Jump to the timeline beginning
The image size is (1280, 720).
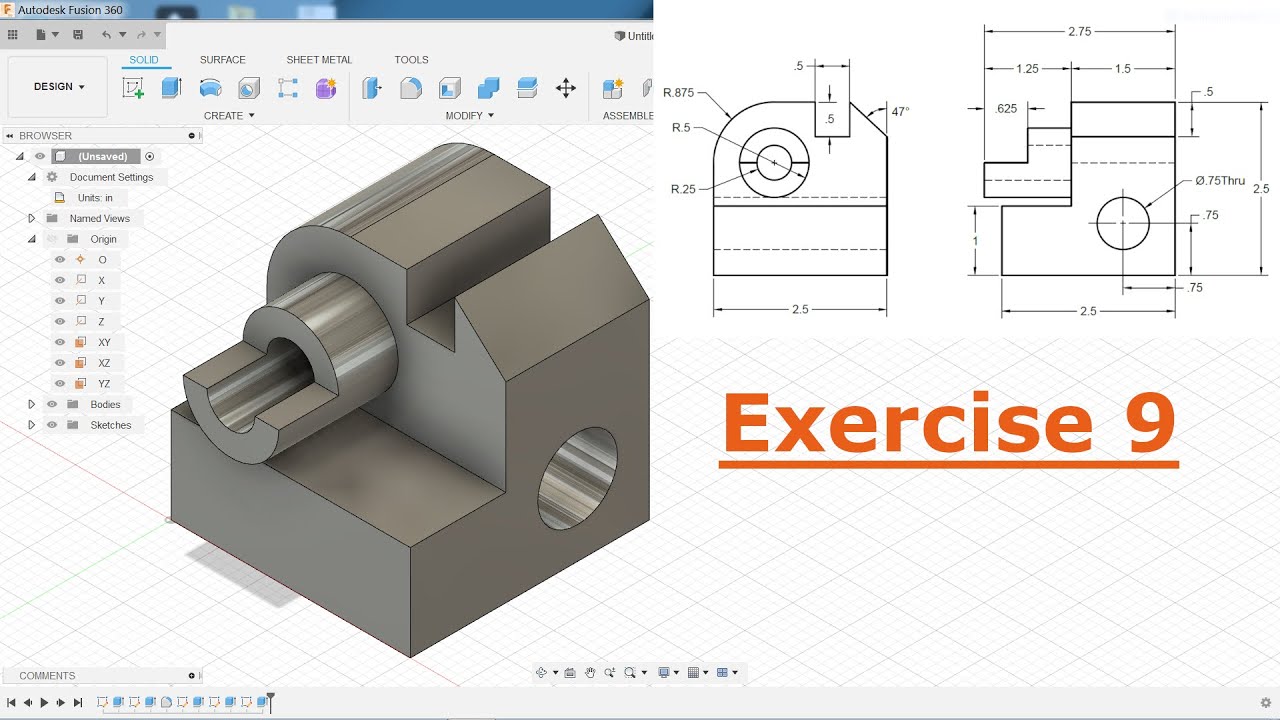(x=11, y=703)
